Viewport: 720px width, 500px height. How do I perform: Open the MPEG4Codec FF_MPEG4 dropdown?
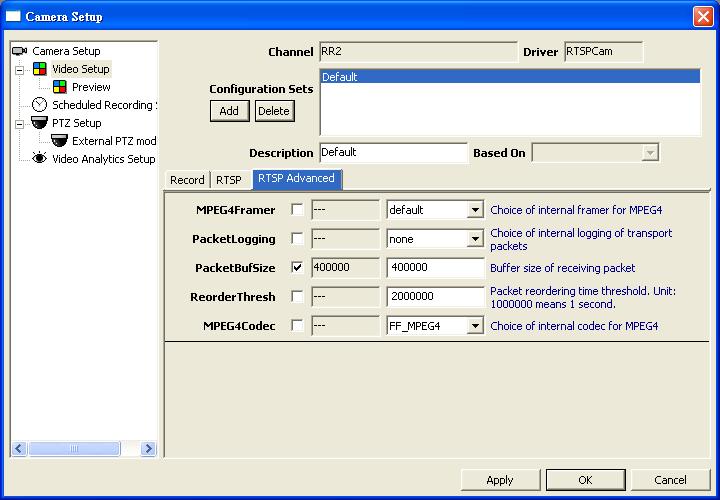(475, 326)
